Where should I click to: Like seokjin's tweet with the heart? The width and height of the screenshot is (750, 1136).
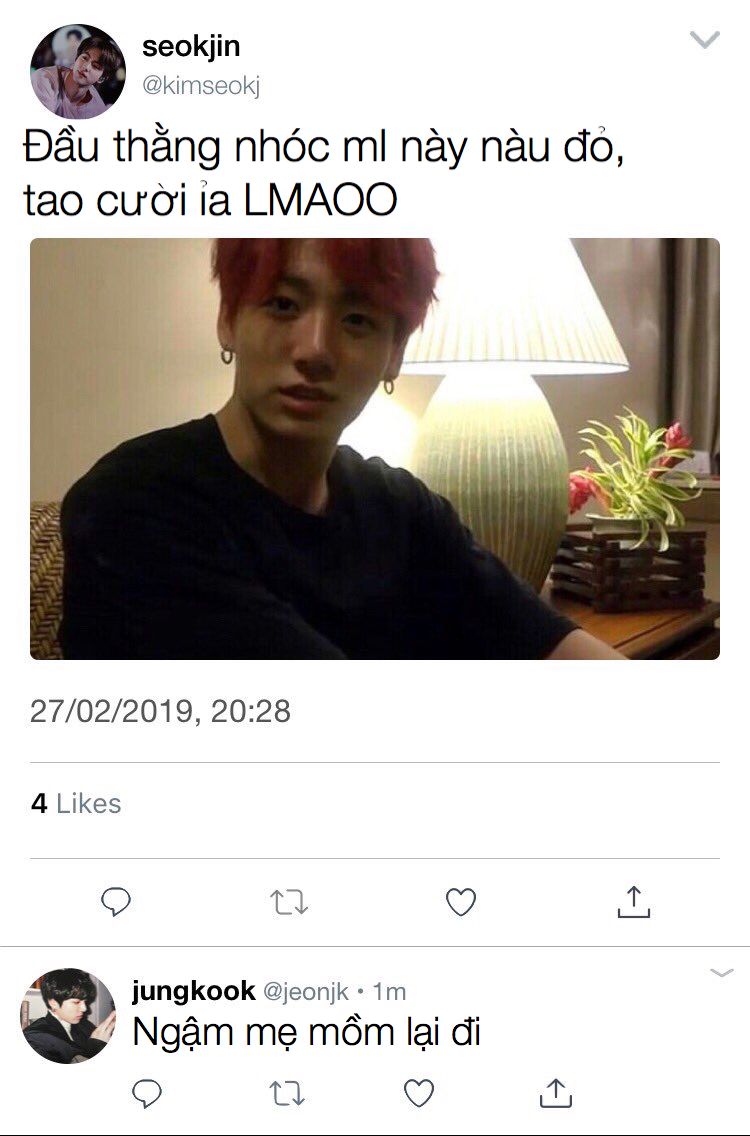point(461,902)
